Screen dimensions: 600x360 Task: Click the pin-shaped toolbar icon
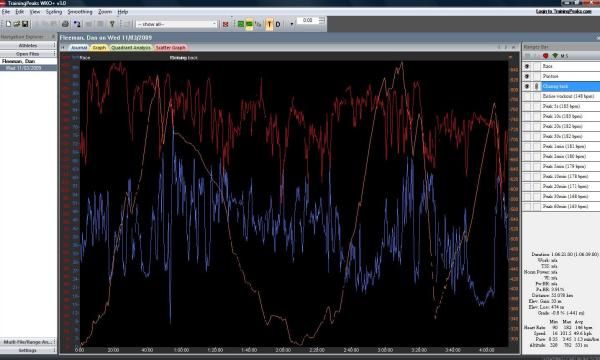click(112, 24)
